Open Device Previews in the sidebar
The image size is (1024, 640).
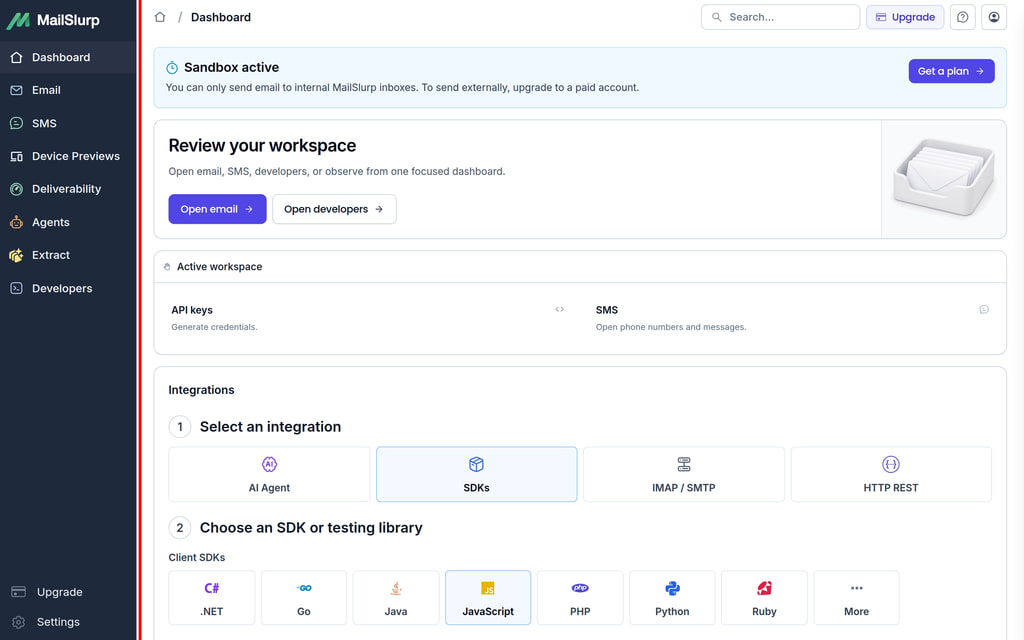[68, 156]
